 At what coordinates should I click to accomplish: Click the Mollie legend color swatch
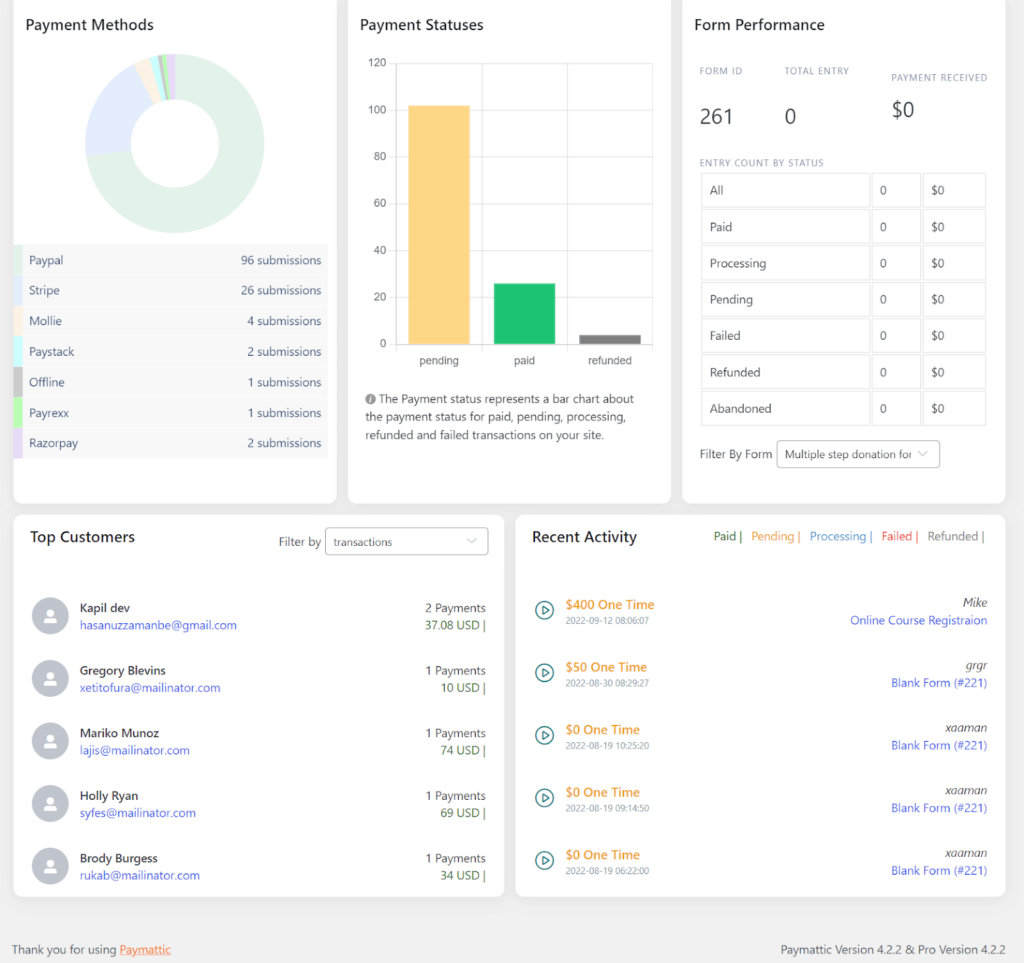tap(18, 321)
